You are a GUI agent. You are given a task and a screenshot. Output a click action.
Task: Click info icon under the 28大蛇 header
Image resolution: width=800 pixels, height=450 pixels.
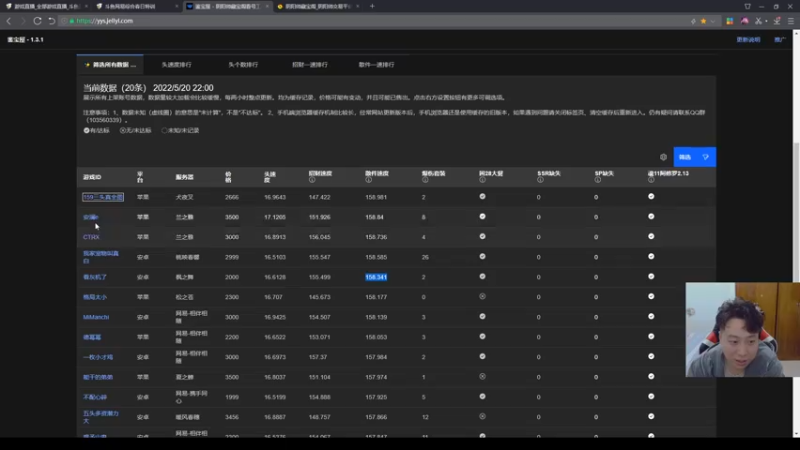click(x=482, y=180)
